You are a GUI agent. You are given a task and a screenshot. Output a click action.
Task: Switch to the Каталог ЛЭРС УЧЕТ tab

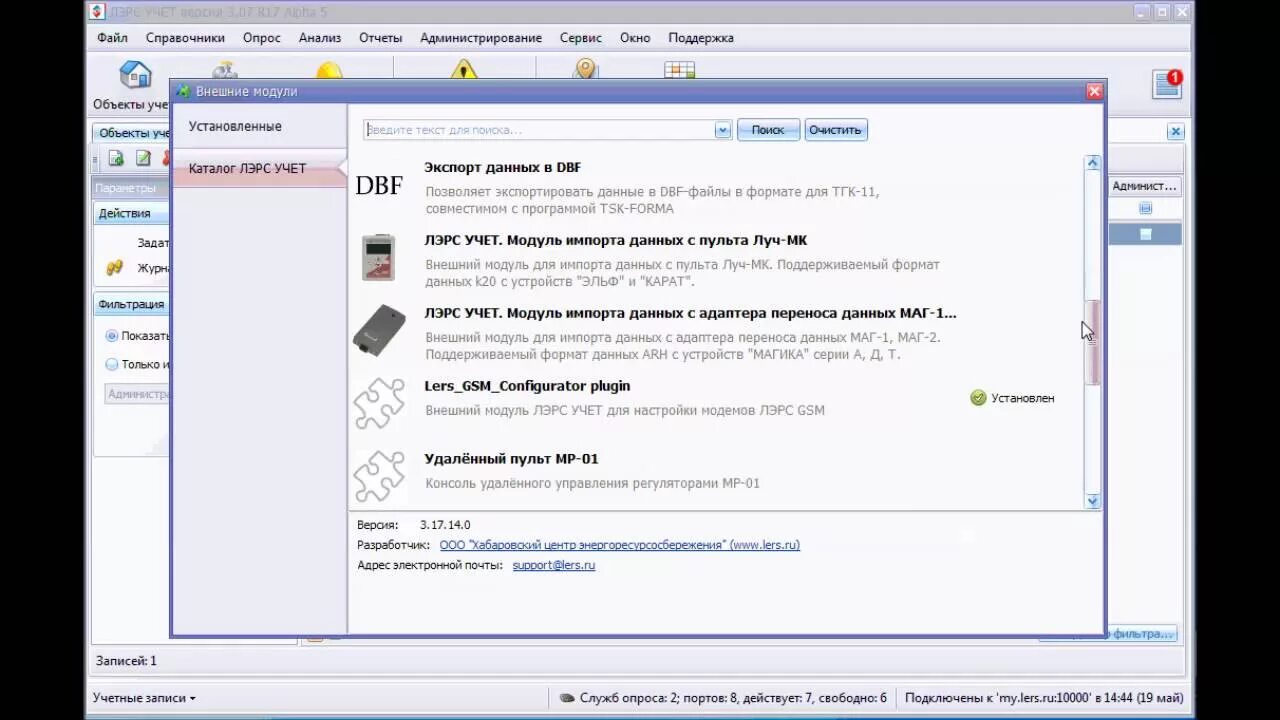pos(259,169)
